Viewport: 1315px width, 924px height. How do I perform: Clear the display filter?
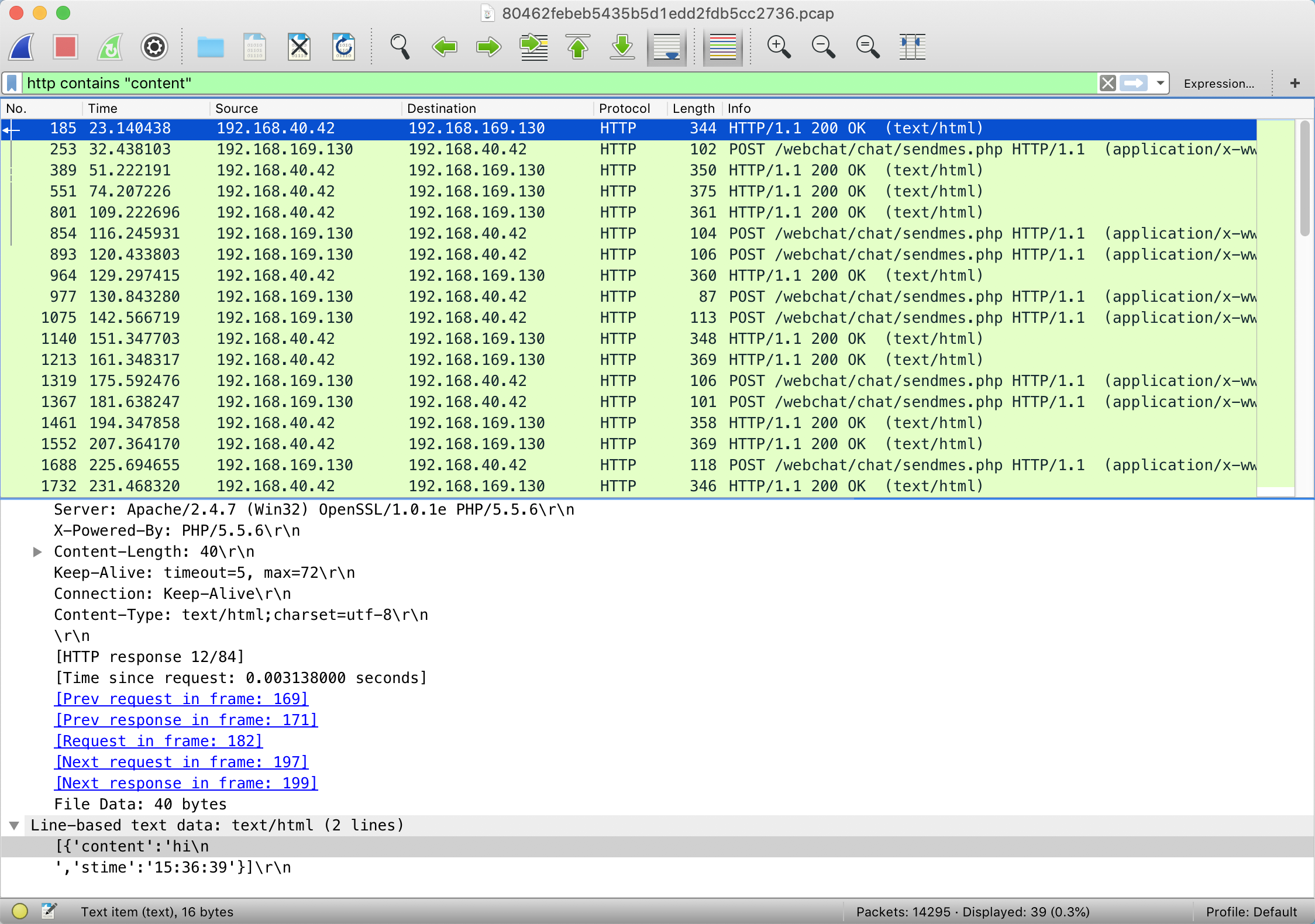[x=1107, y=83]
